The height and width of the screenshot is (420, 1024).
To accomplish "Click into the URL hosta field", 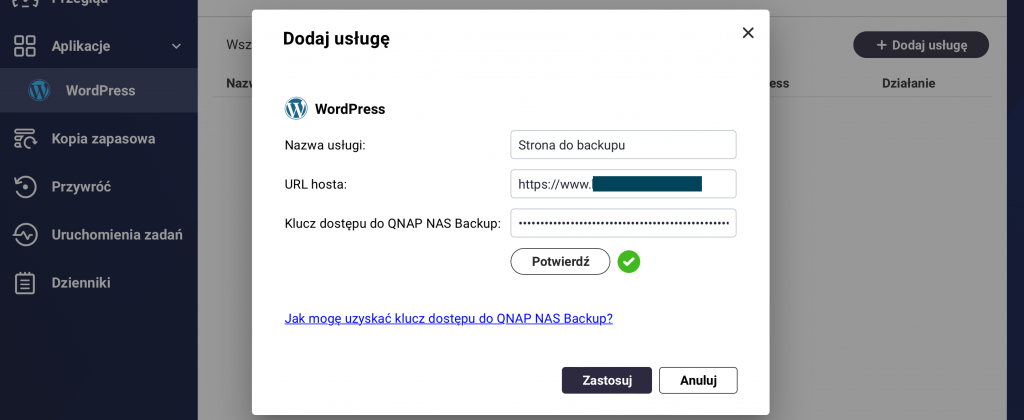I will [623, 184].
